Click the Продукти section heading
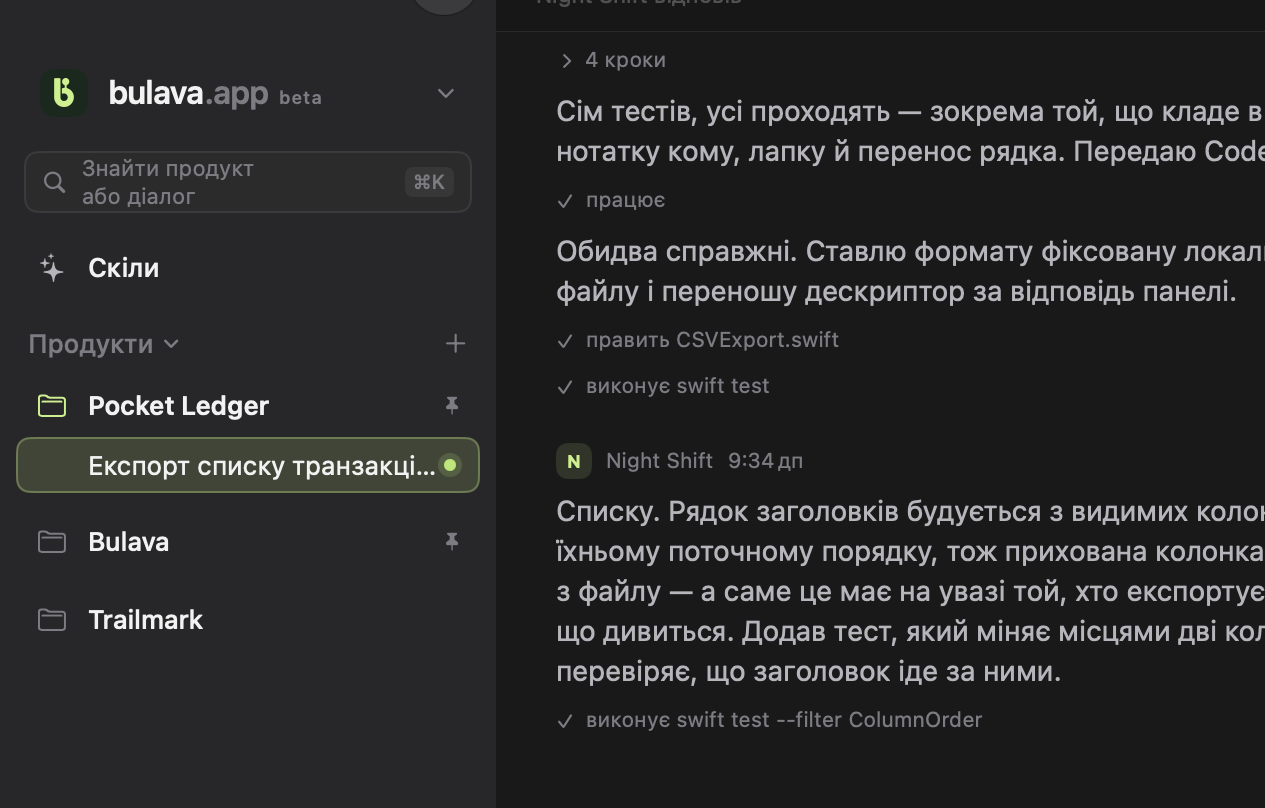 (91, 344)
